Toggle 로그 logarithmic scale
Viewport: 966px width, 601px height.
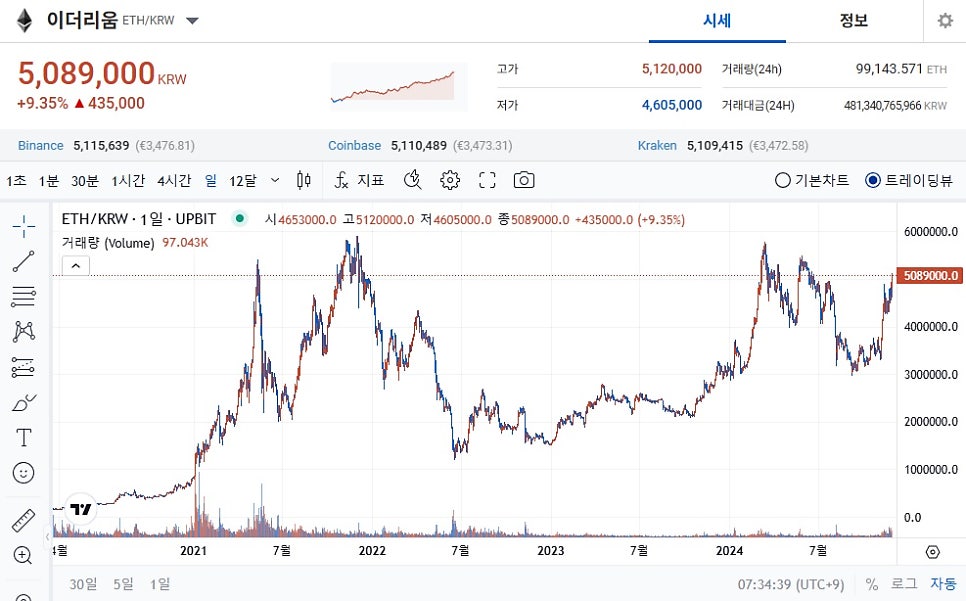point(903,583)
